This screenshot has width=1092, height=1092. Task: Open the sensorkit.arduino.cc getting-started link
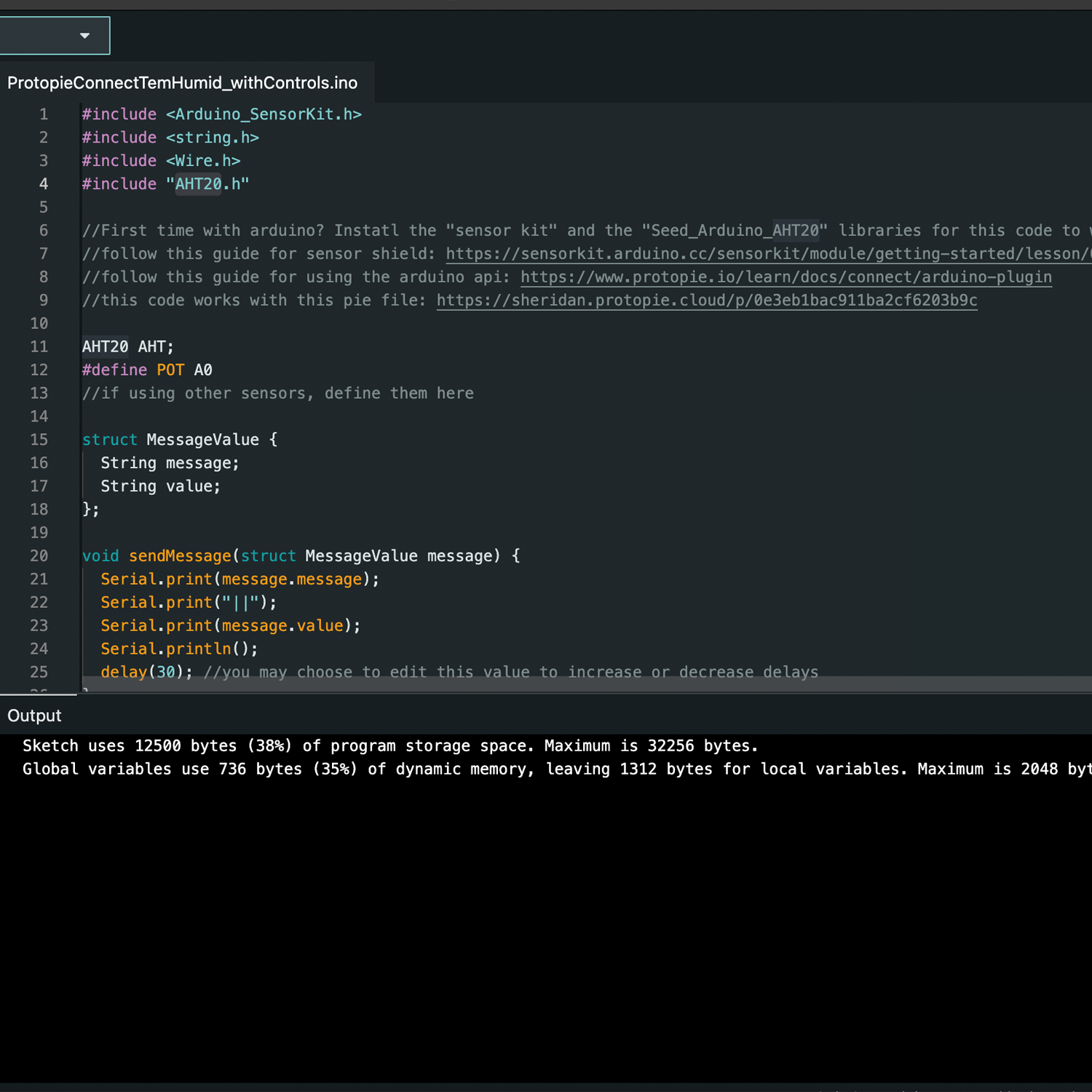pos(764,253)
